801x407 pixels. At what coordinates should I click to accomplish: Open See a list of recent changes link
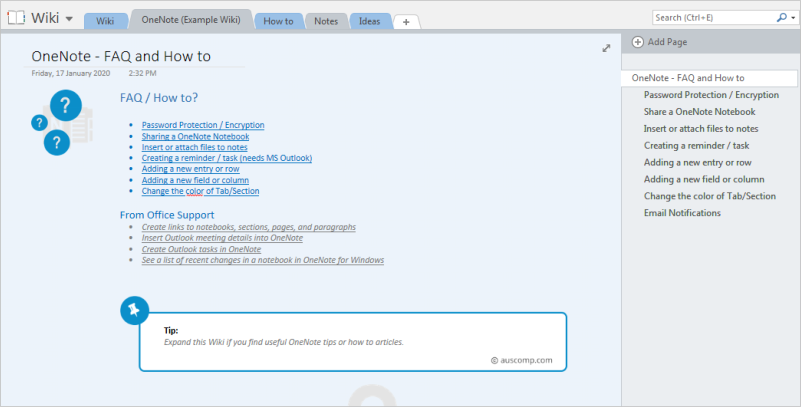pyautogui.click(x=263, y=260)
